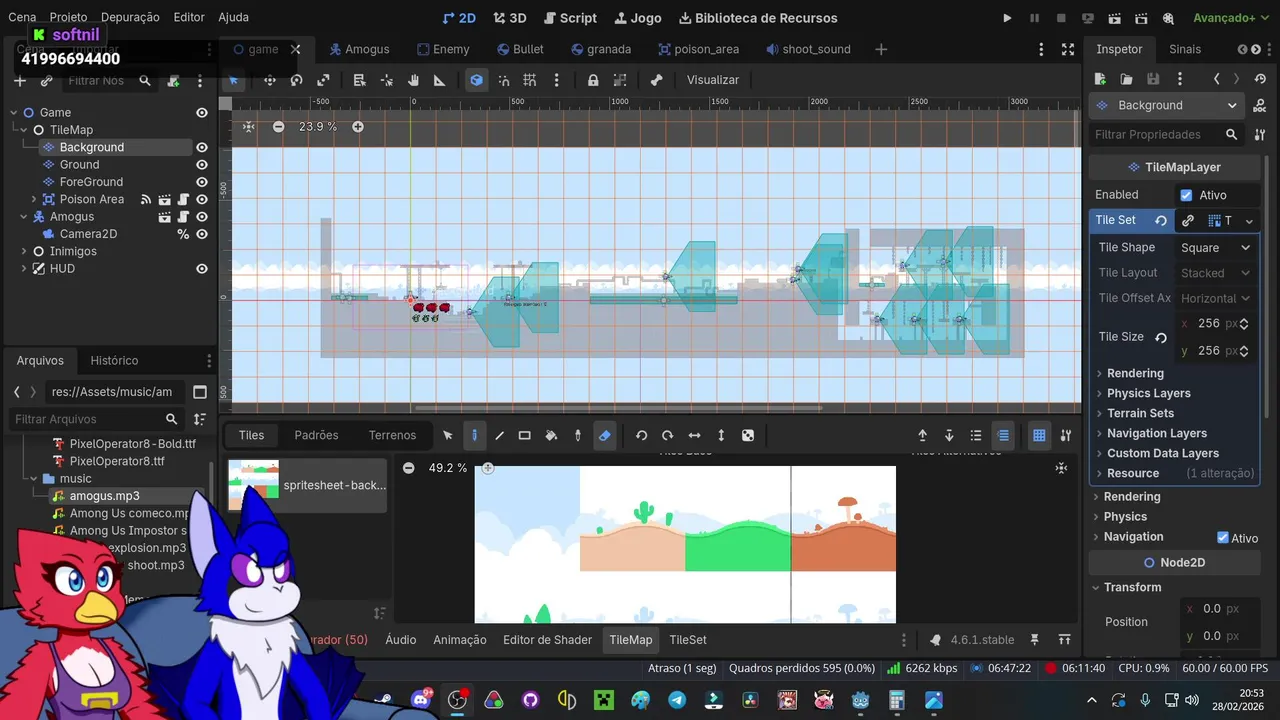Open the Background node selector dropdown
This screenshot has width=1280, height=720.
pos(1168,105)
